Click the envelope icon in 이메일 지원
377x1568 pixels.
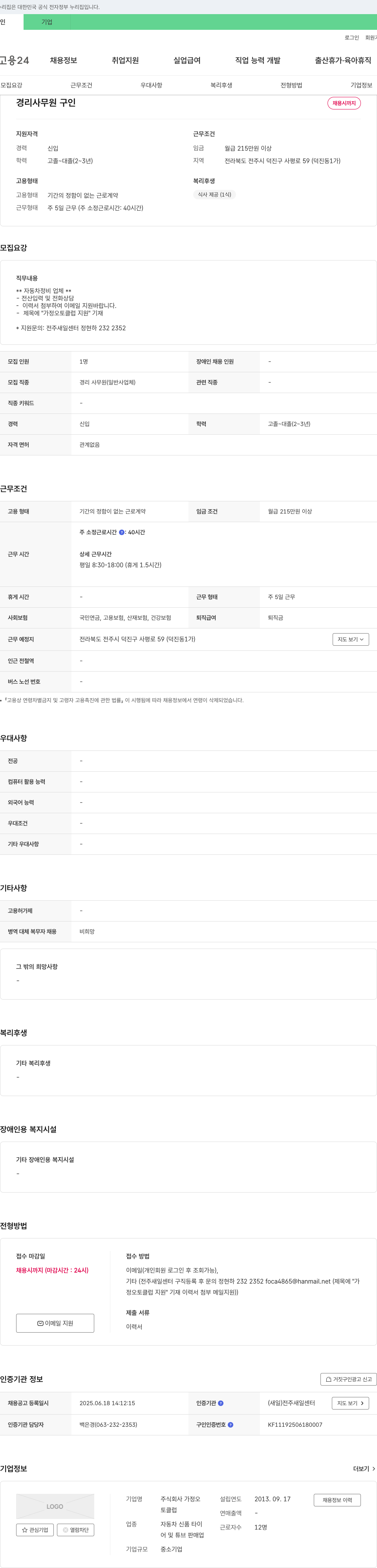pos(40,1323)
